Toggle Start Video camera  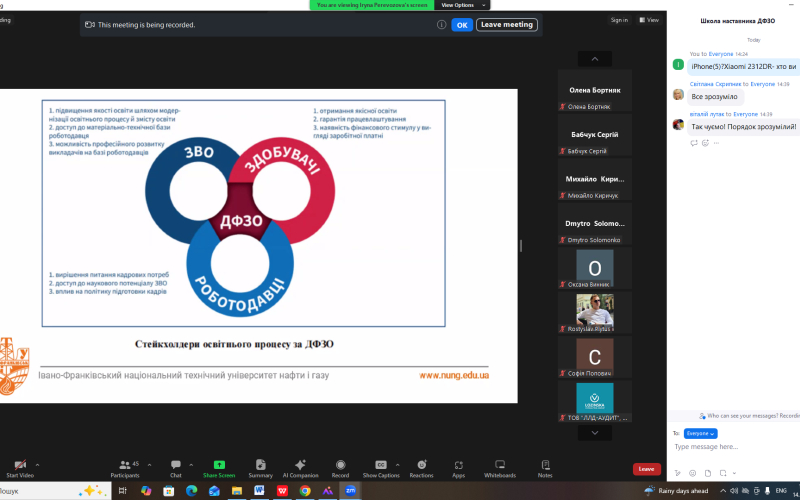coord(20,468)
